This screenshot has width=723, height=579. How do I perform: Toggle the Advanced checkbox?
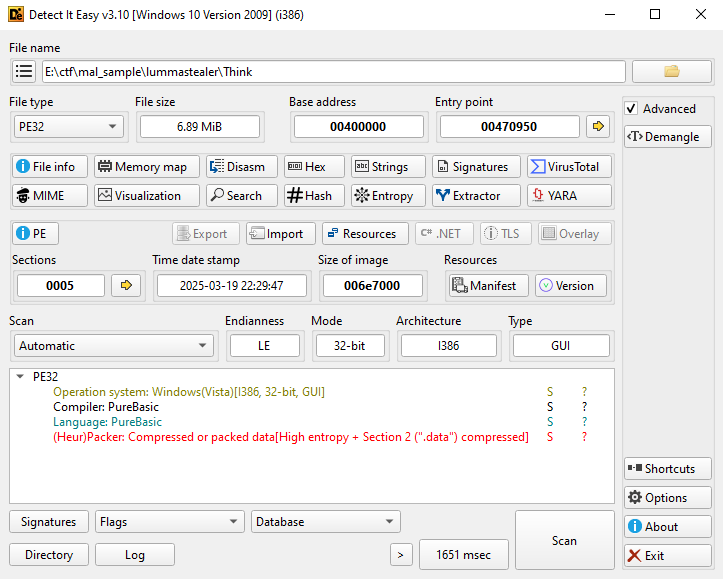(x=631, y=108)
